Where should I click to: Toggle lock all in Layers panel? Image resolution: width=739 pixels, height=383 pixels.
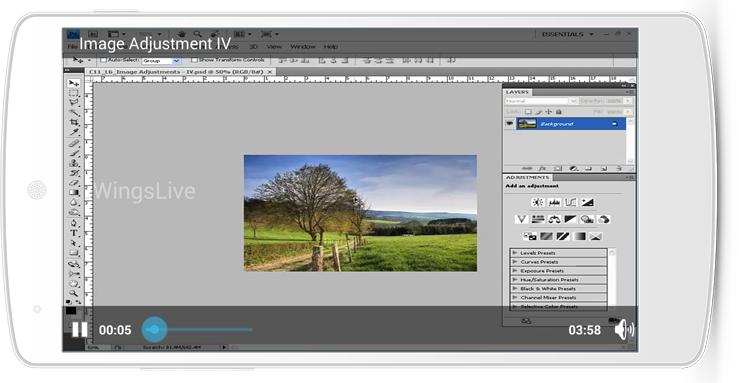(559, 112)
